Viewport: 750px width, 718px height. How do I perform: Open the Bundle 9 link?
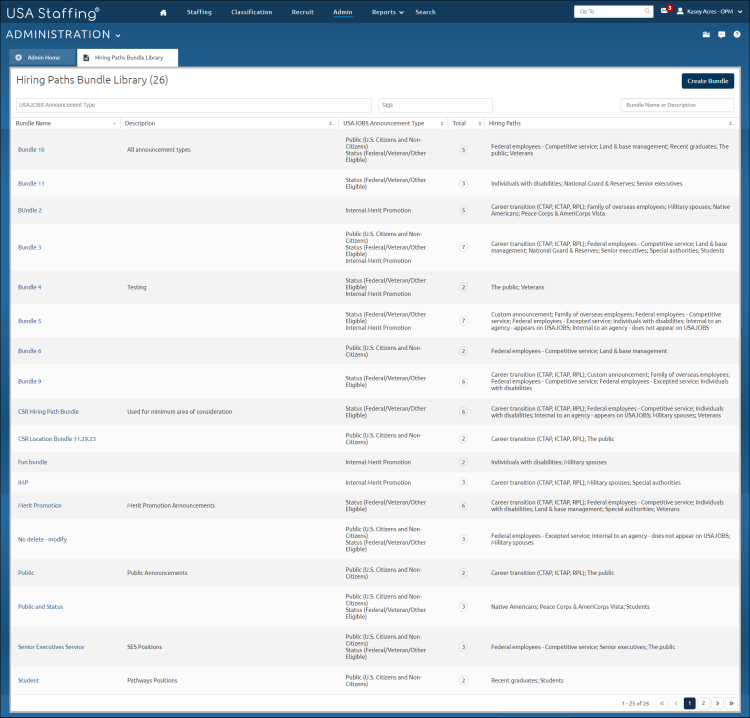click(x=30, y=381)
